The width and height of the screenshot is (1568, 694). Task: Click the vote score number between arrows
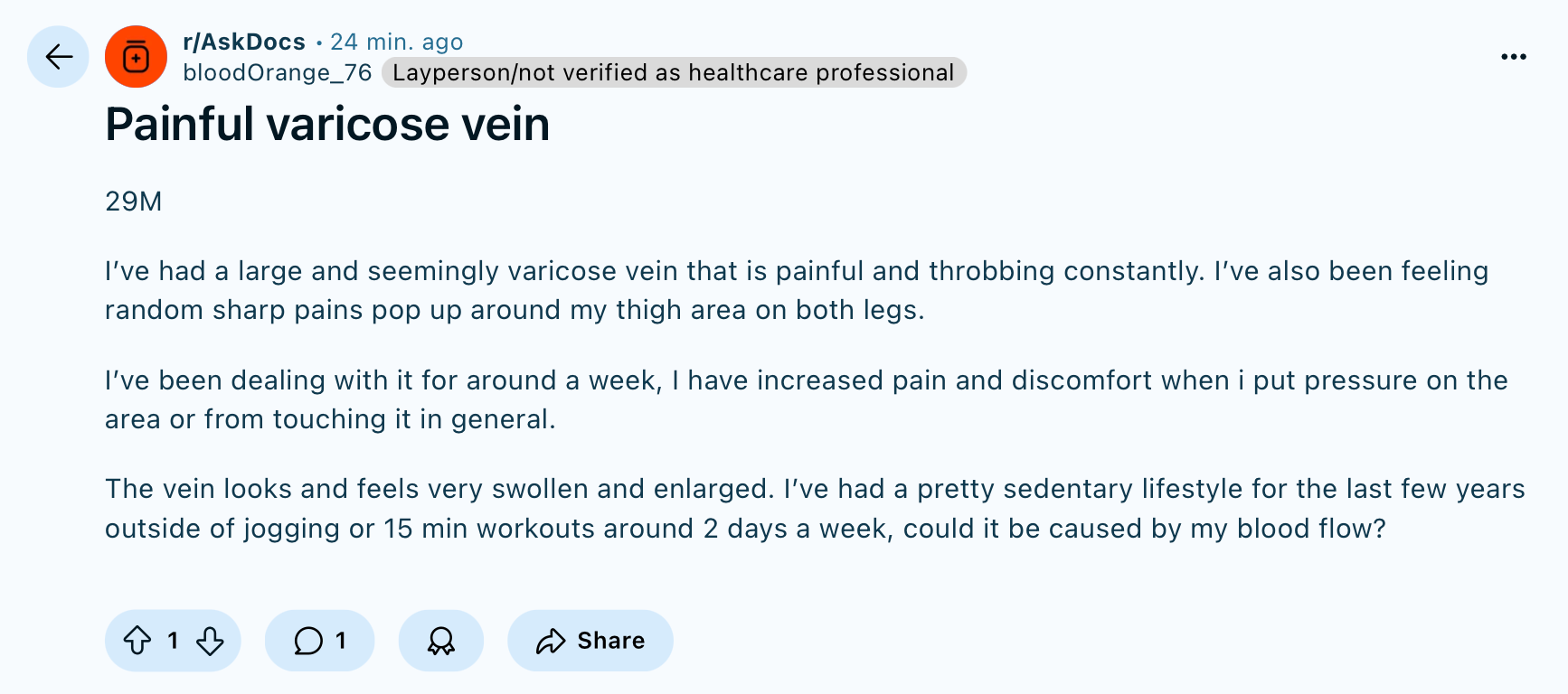(173, 641)
